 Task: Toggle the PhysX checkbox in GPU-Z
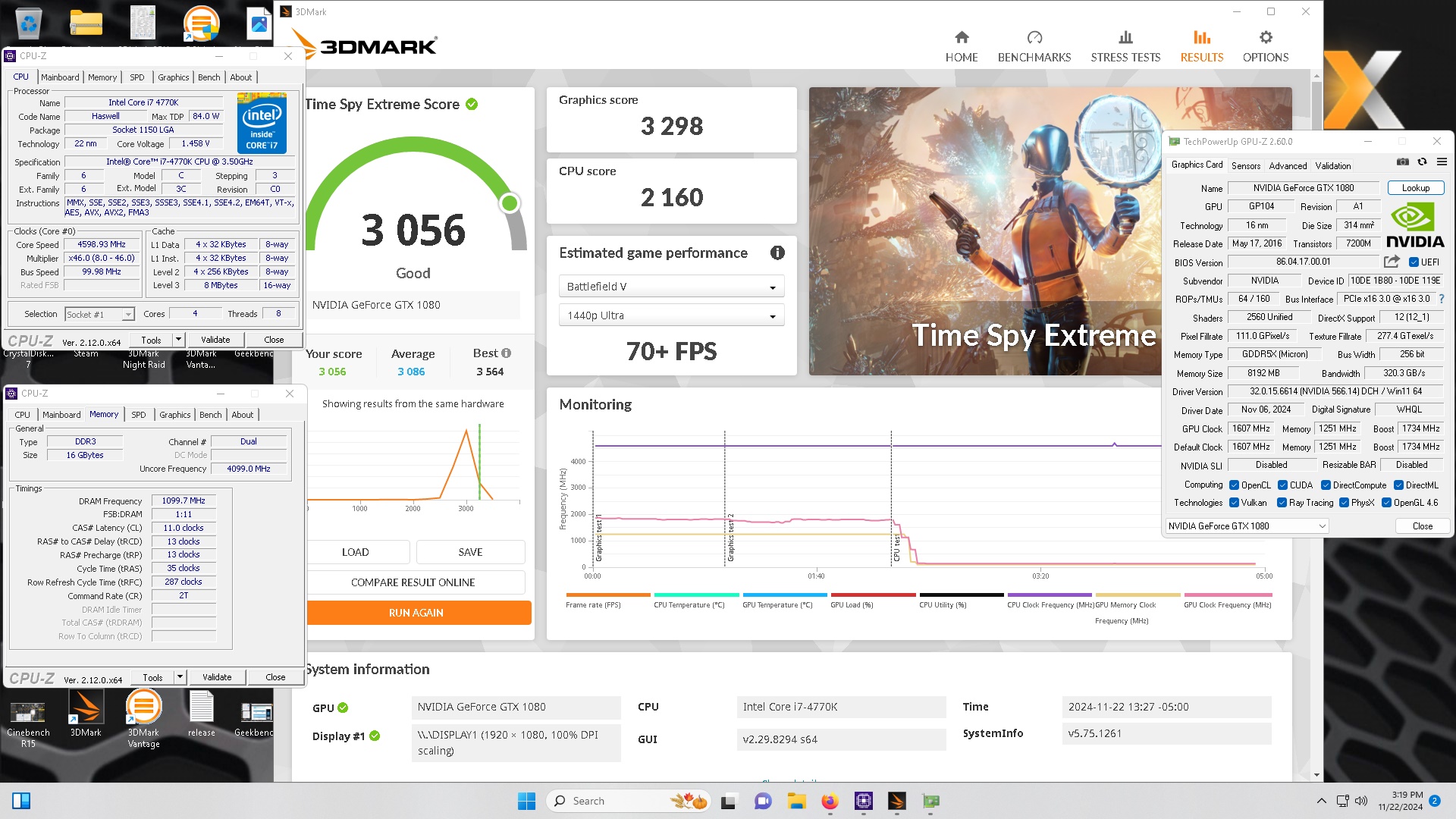[1344, 503]
